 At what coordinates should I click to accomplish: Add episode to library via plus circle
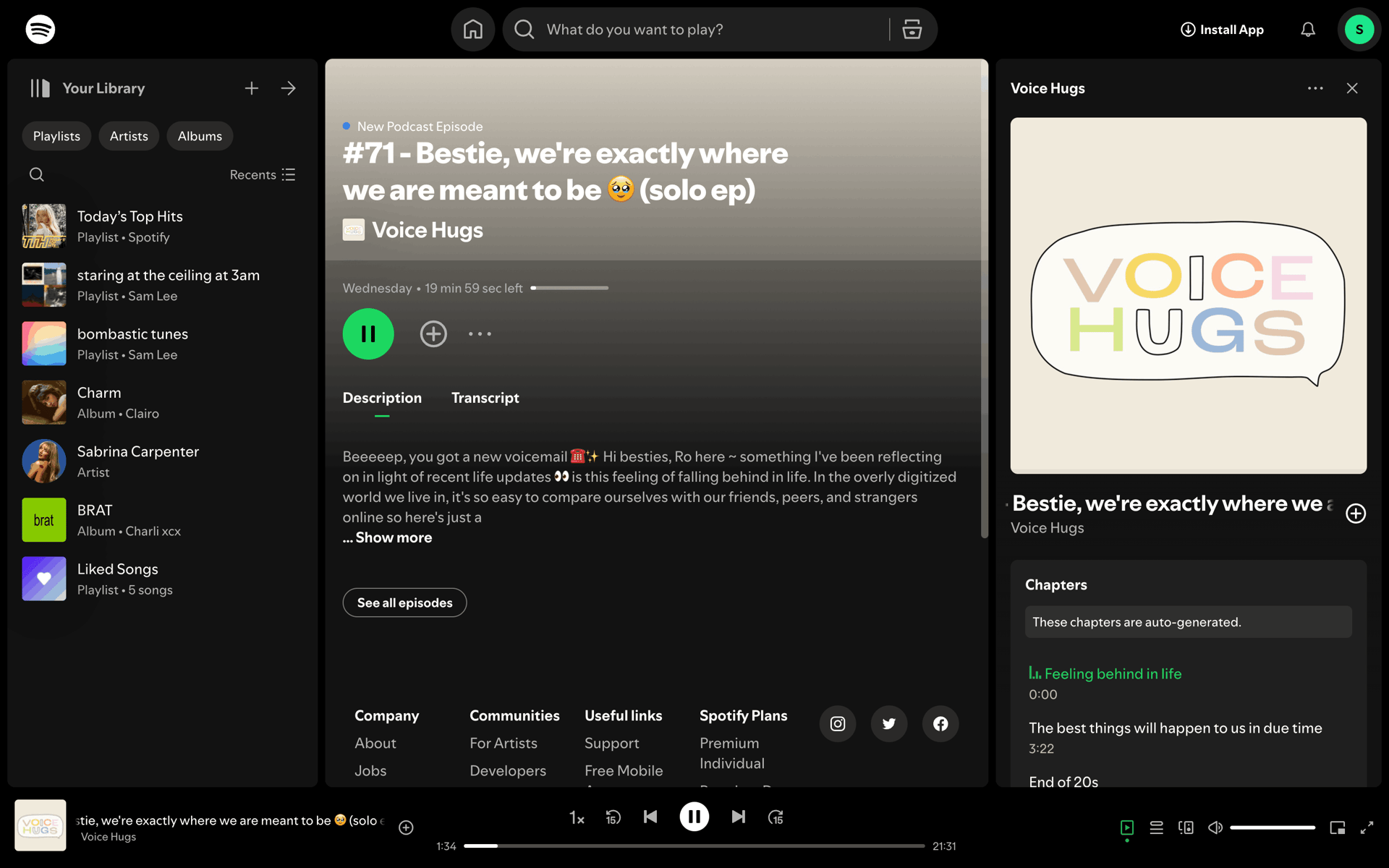(x=433, y=334)
